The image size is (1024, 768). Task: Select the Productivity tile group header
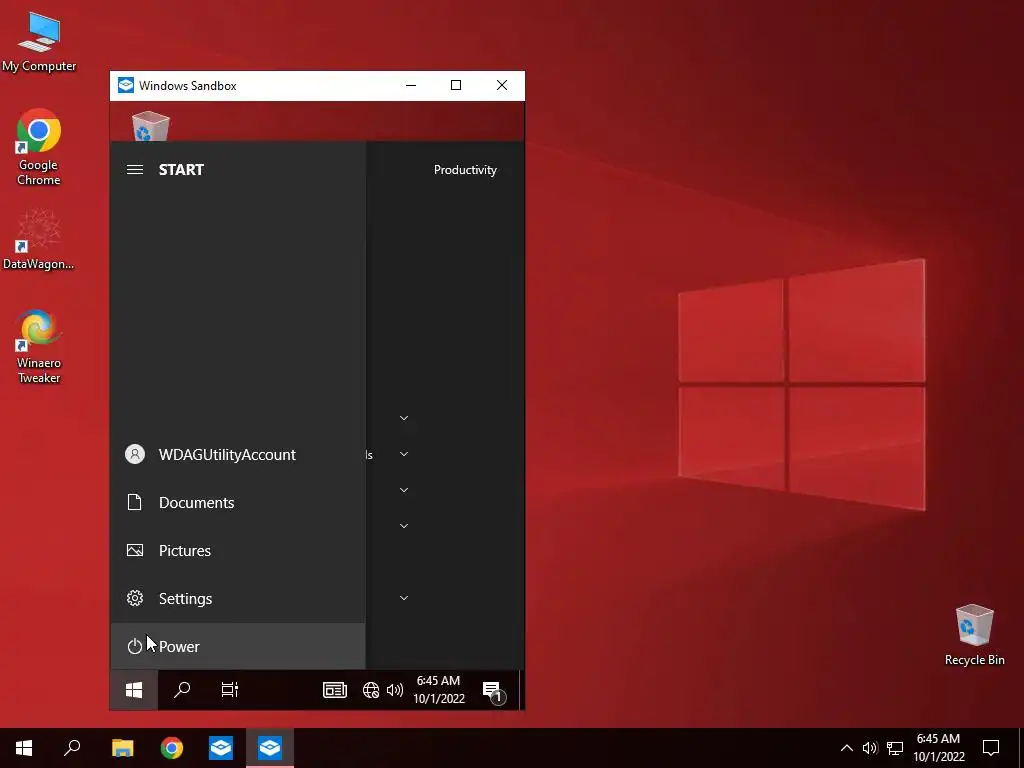(465, 170)
